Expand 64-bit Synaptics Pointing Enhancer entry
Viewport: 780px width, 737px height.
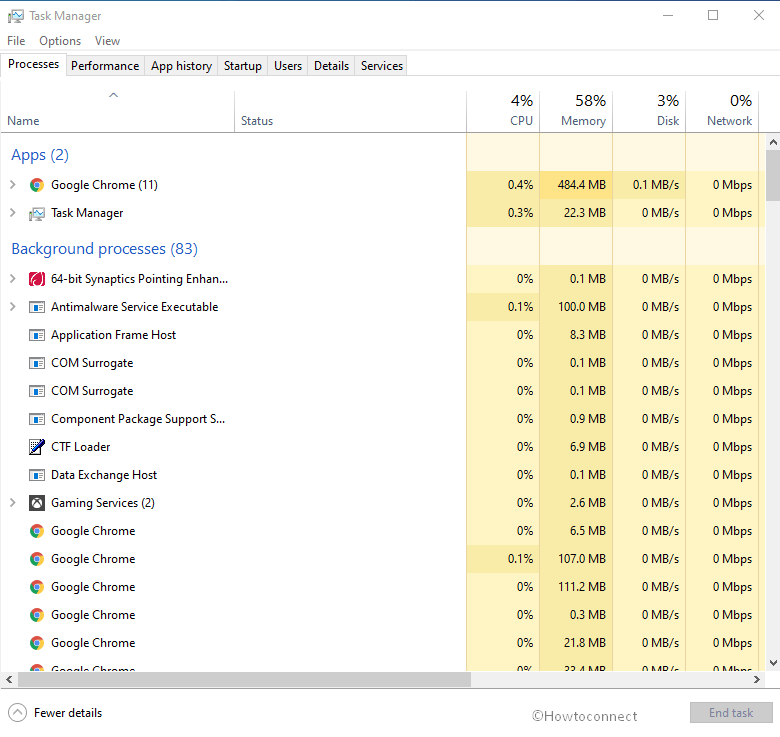pos(13,279)
